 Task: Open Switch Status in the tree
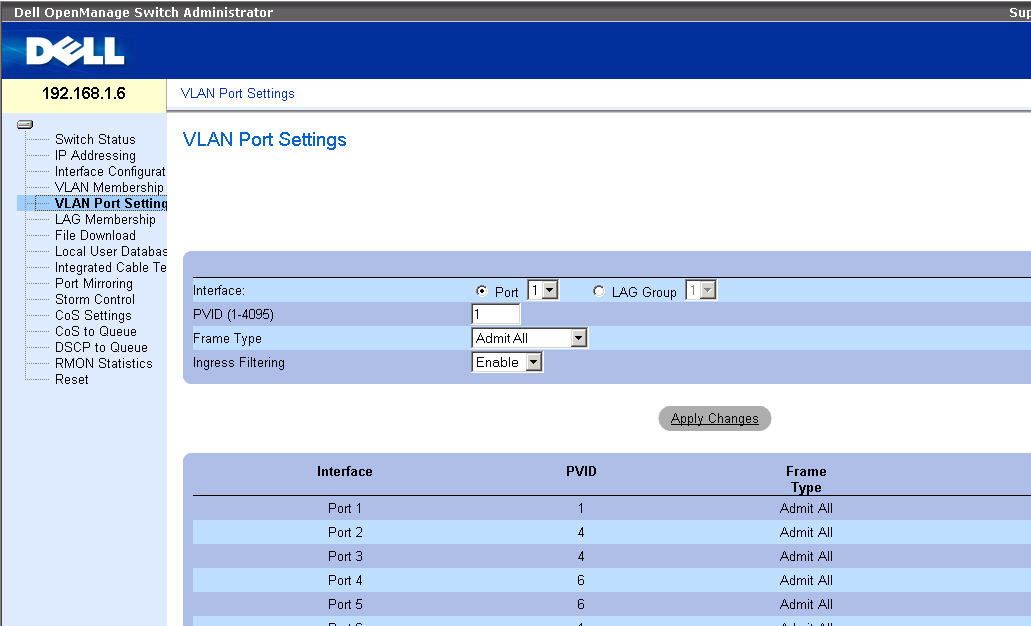coord(95,139)
